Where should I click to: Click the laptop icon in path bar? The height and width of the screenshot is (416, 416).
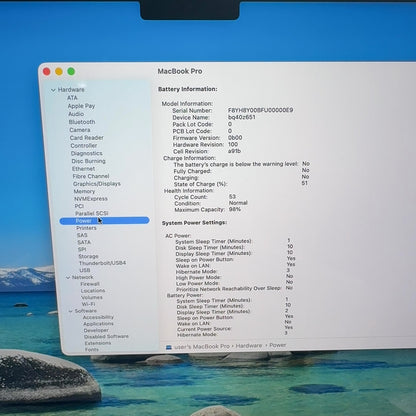(x=169, y=347)
